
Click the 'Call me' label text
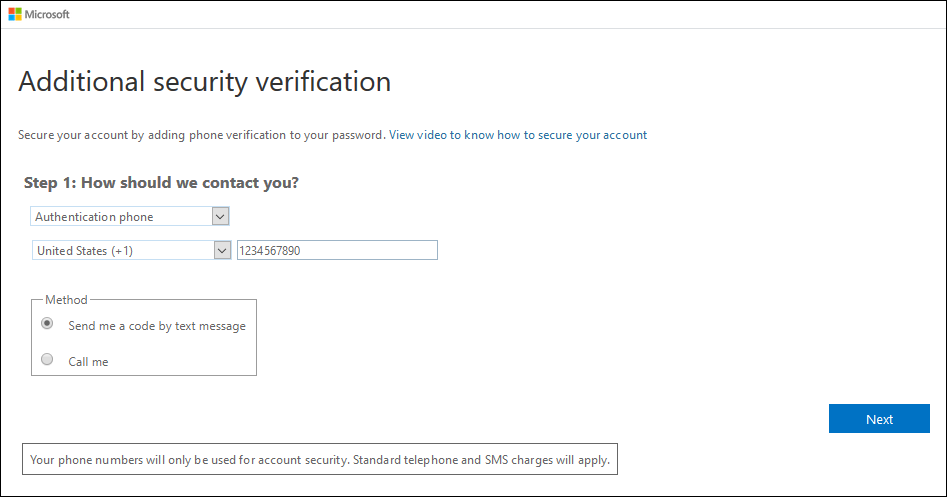coord(88,362)
